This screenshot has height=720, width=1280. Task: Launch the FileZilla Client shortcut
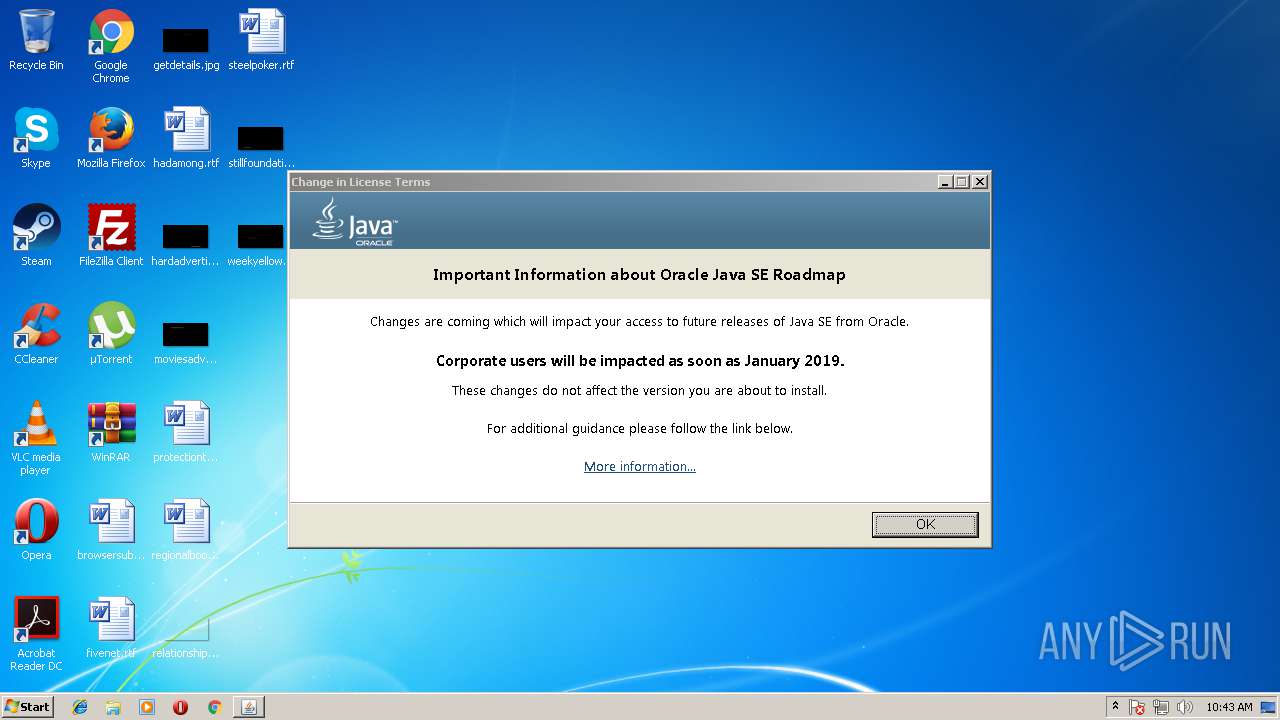click(111, 236)
